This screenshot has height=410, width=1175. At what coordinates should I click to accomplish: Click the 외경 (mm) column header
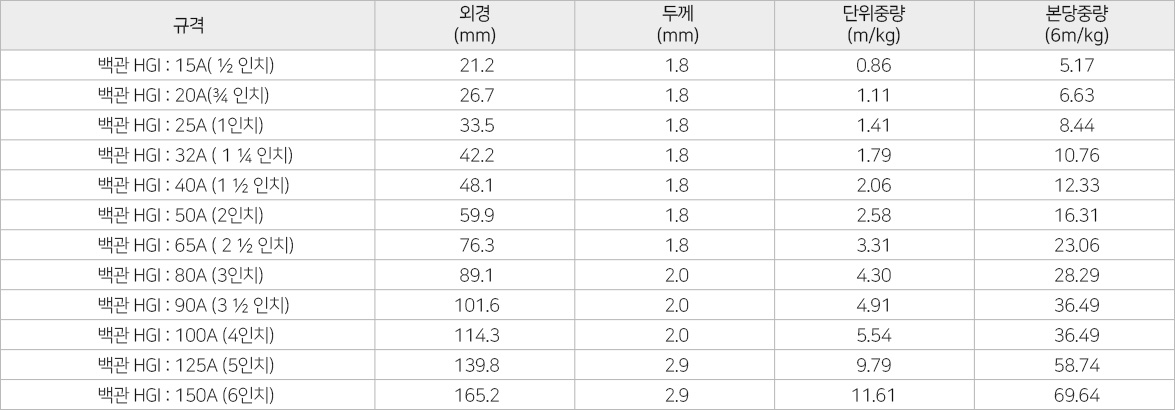point(475,25)
